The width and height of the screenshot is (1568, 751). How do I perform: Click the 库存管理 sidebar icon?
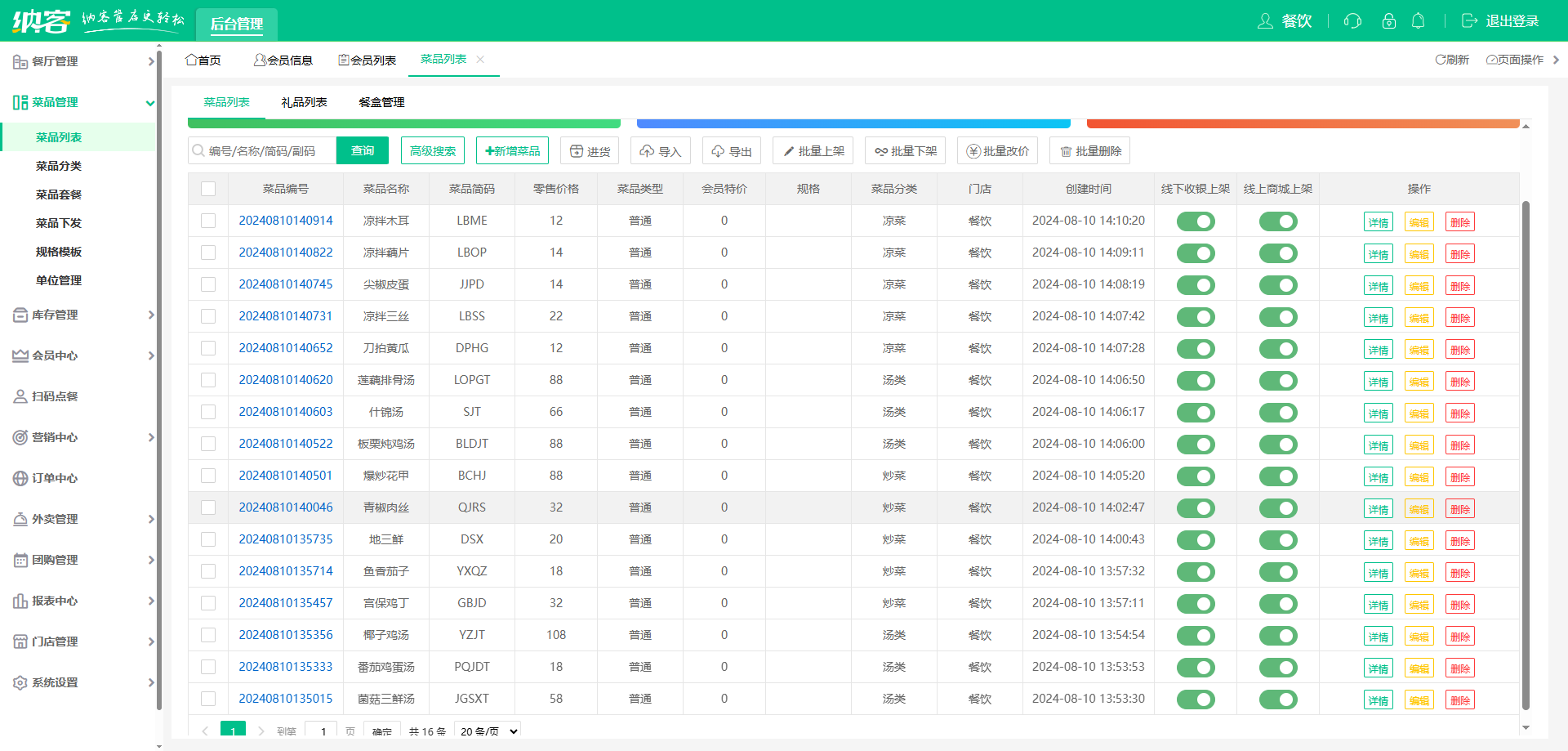point(20,315)
